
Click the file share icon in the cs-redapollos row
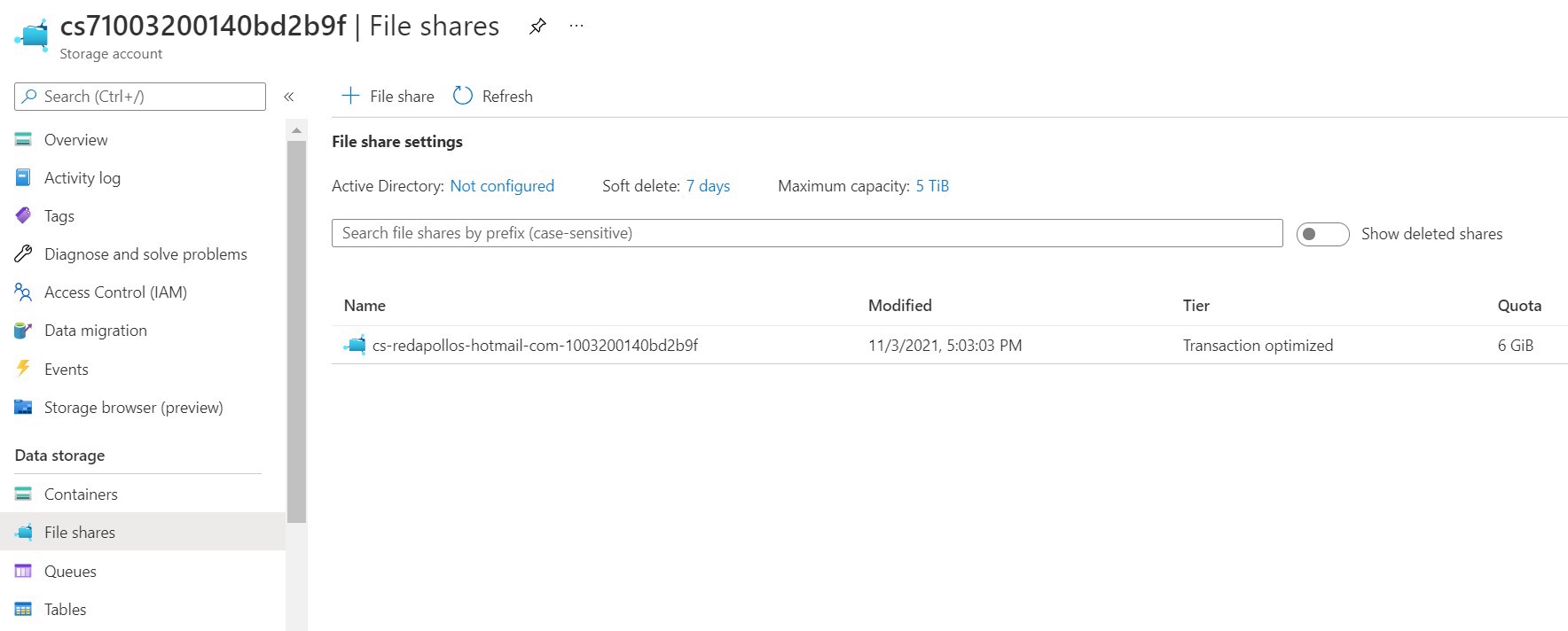355,346
